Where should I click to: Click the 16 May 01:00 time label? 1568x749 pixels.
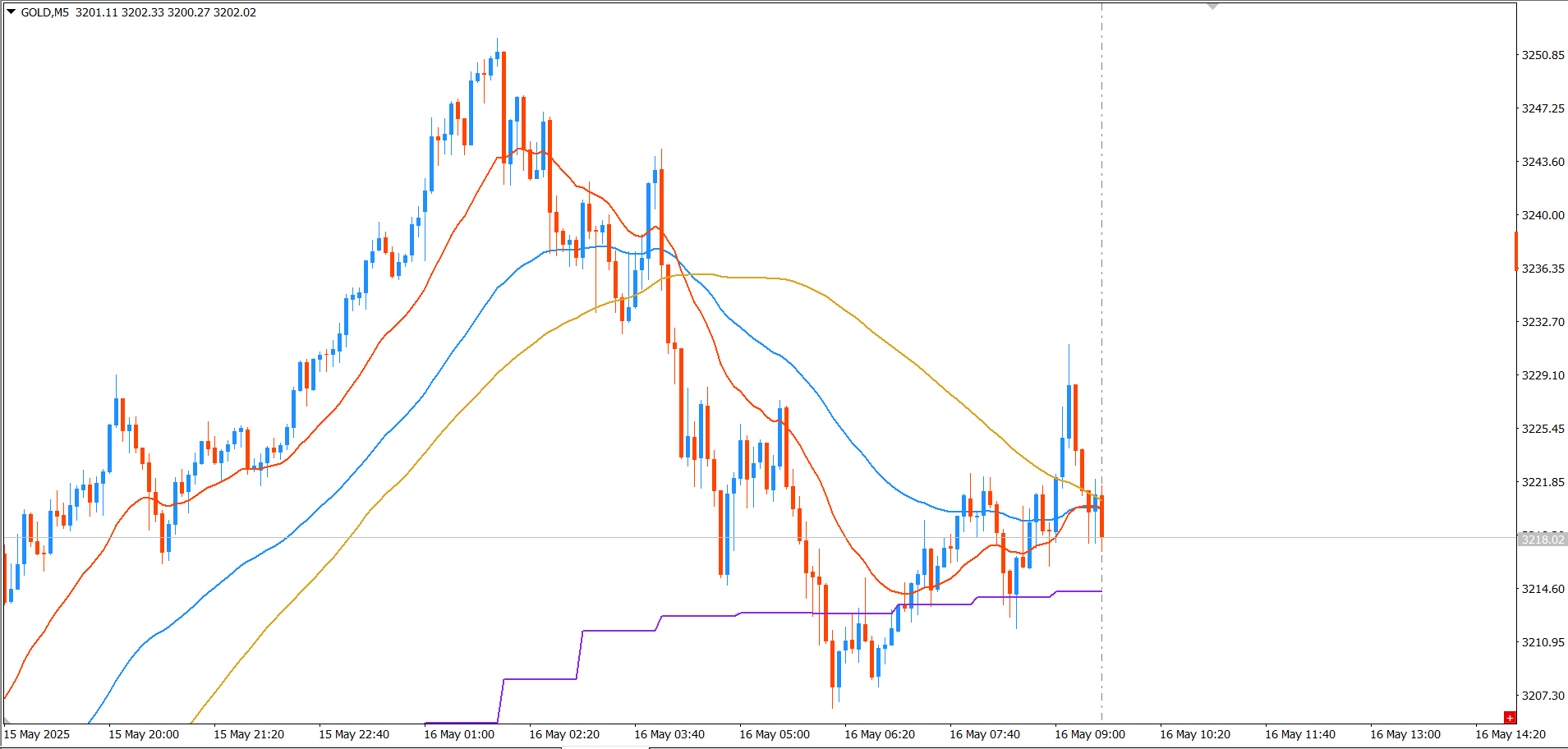(x=459, y=734)
